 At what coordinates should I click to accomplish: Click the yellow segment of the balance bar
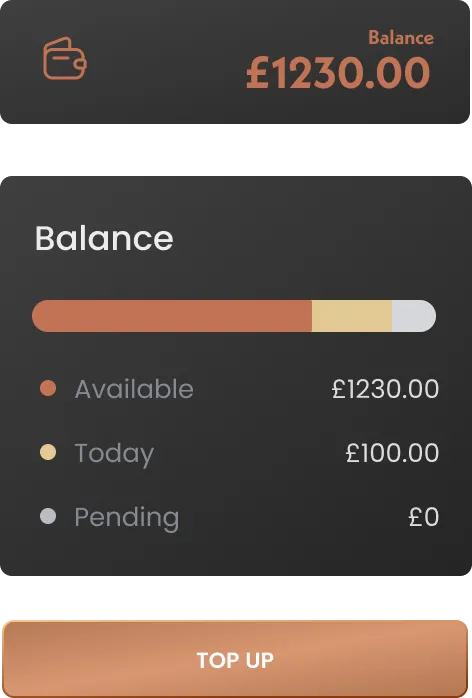[352, 316]
